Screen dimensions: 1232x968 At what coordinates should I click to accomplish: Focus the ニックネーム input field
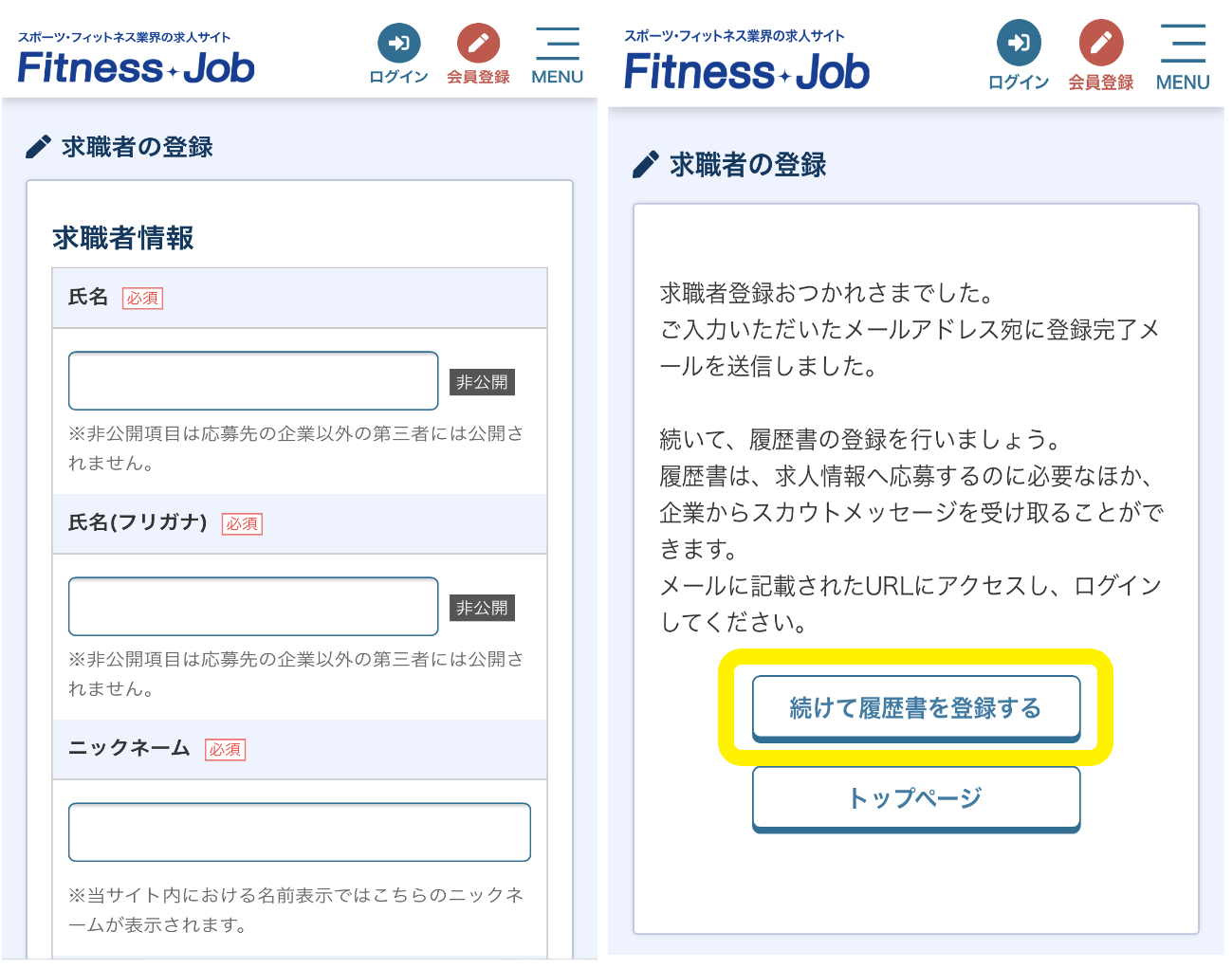299,832
